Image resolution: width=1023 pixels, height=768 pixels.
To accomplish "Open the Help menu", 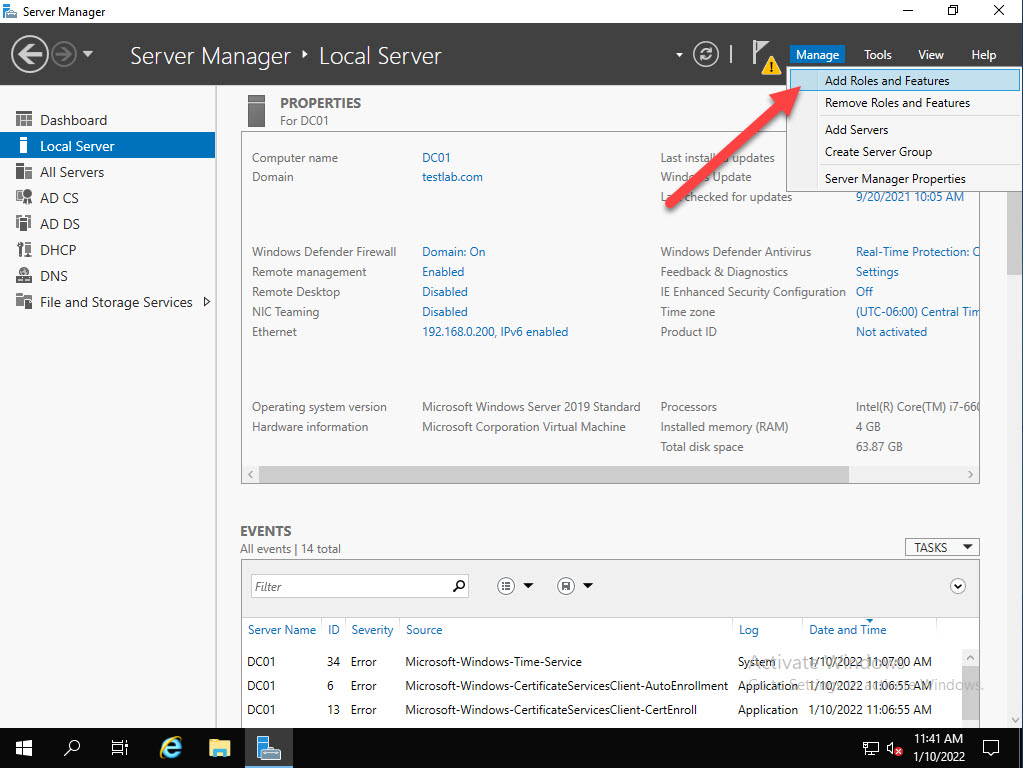I will [x=983, y=55].
